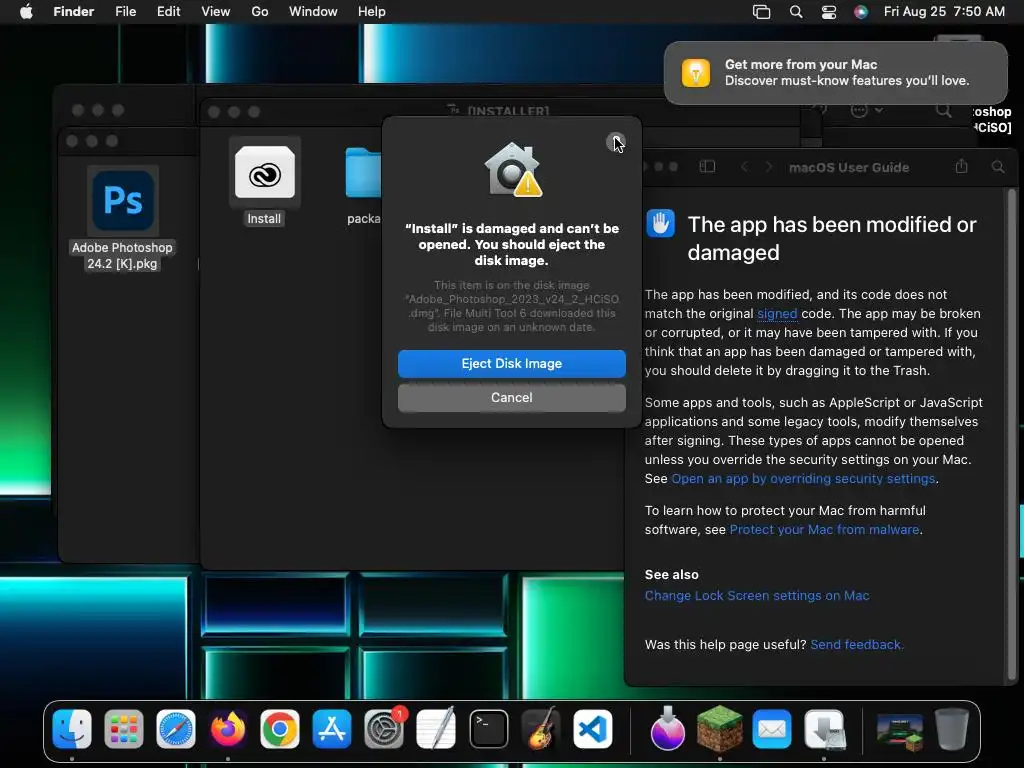1024x768 pixels.
Task: Open Protect your Mac from malware link
Action: [x=824, y=530]
